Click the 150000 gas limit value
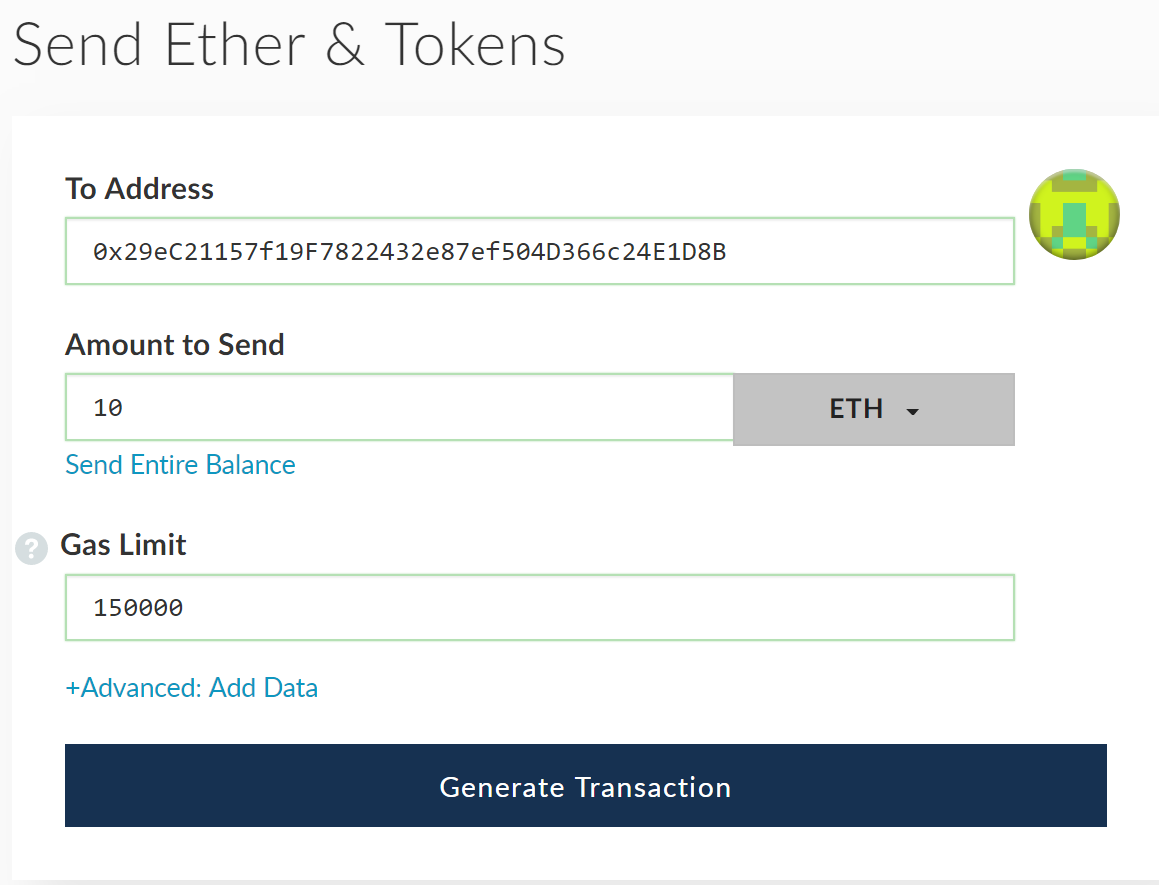The width and height of the screenshot is (1159, 885). [138, 608]
